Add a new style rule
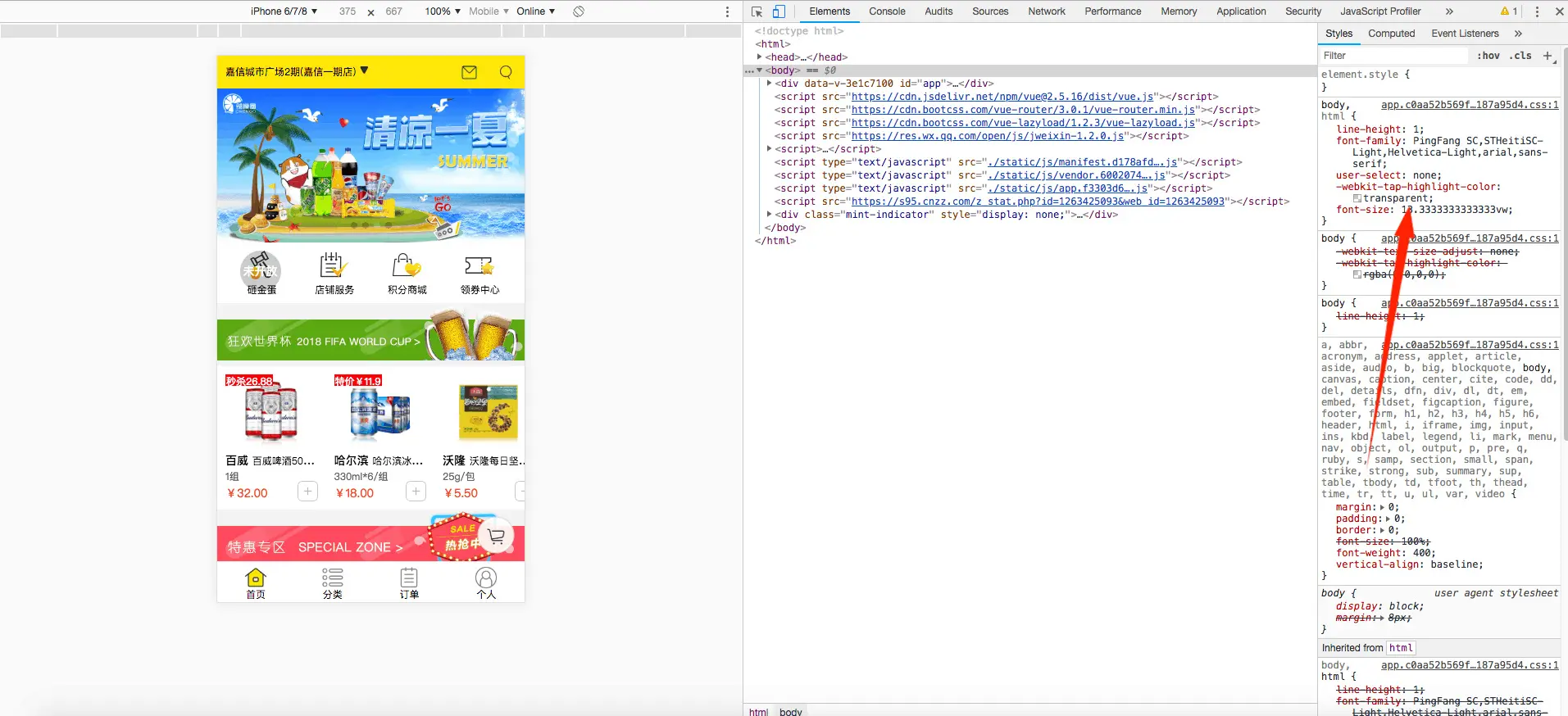 [x=1548, y=56]
